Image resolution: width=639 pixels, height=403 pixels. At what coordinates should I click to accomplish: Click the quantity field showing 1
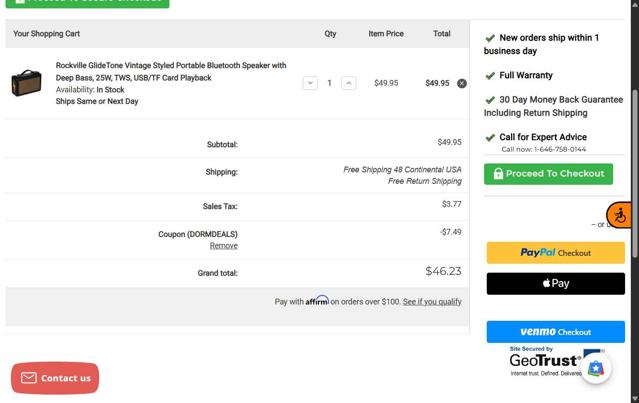[x=329, y=83]
